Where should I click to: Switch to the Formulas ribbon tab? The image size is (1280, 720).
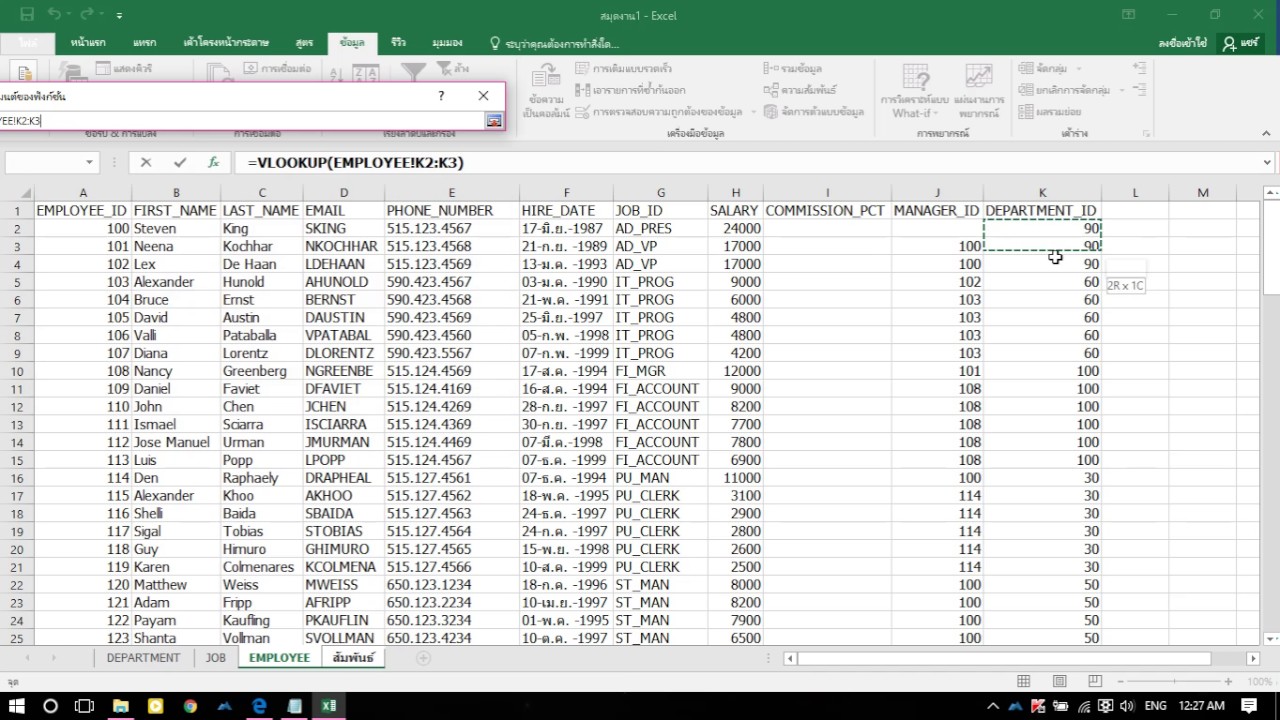[304, 43]
